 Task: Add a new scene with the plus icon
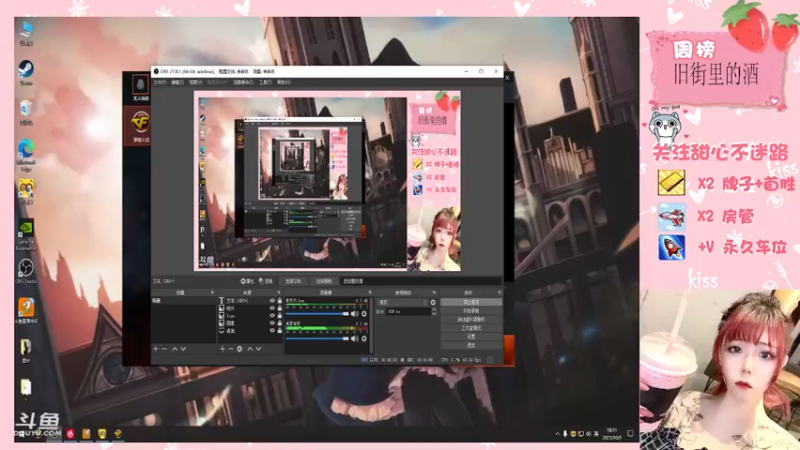(x=156, y=349)
